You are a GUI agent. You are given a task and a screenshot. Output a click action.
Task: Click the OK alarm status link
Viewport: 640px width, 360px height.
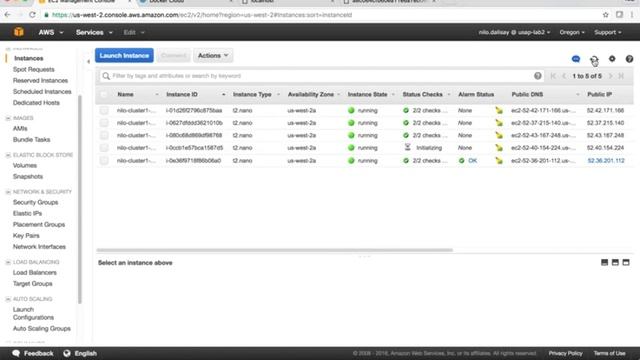pos(473,160)
